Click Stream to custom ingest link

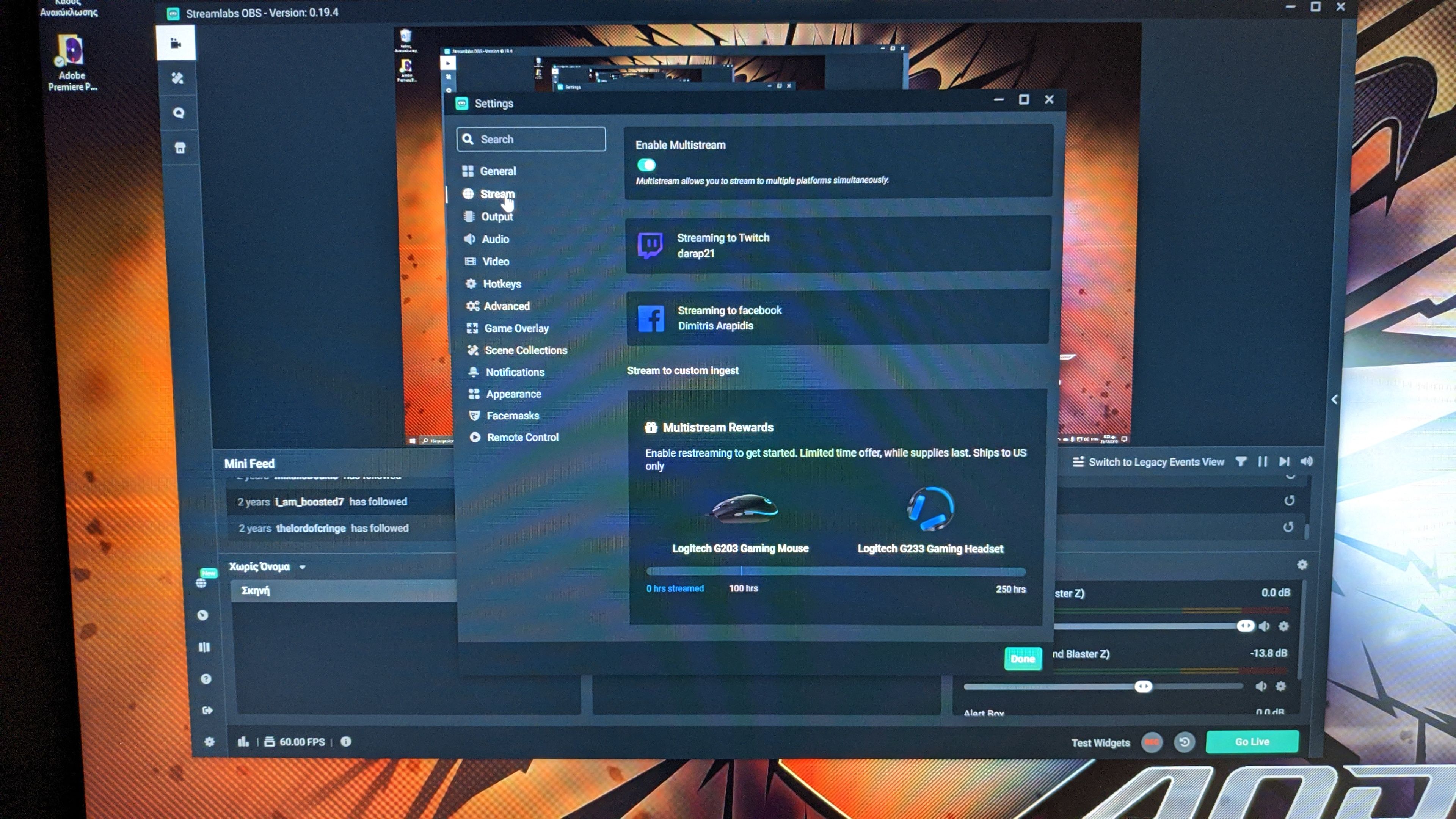pyautogui.click(x=682, y=370)
